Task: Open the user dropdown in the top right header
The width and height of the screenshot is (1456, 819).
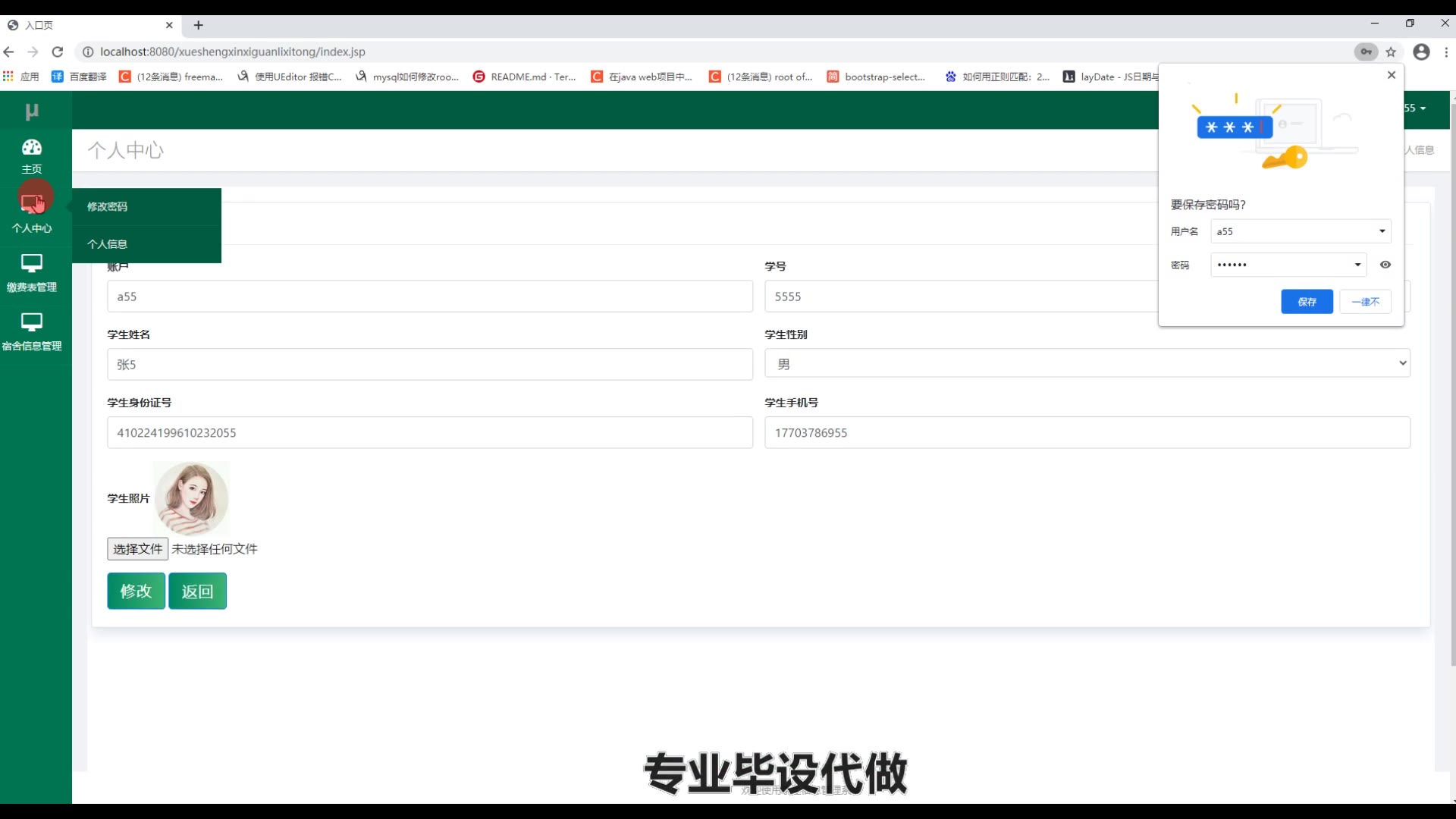Action: tap(1415, 108)
